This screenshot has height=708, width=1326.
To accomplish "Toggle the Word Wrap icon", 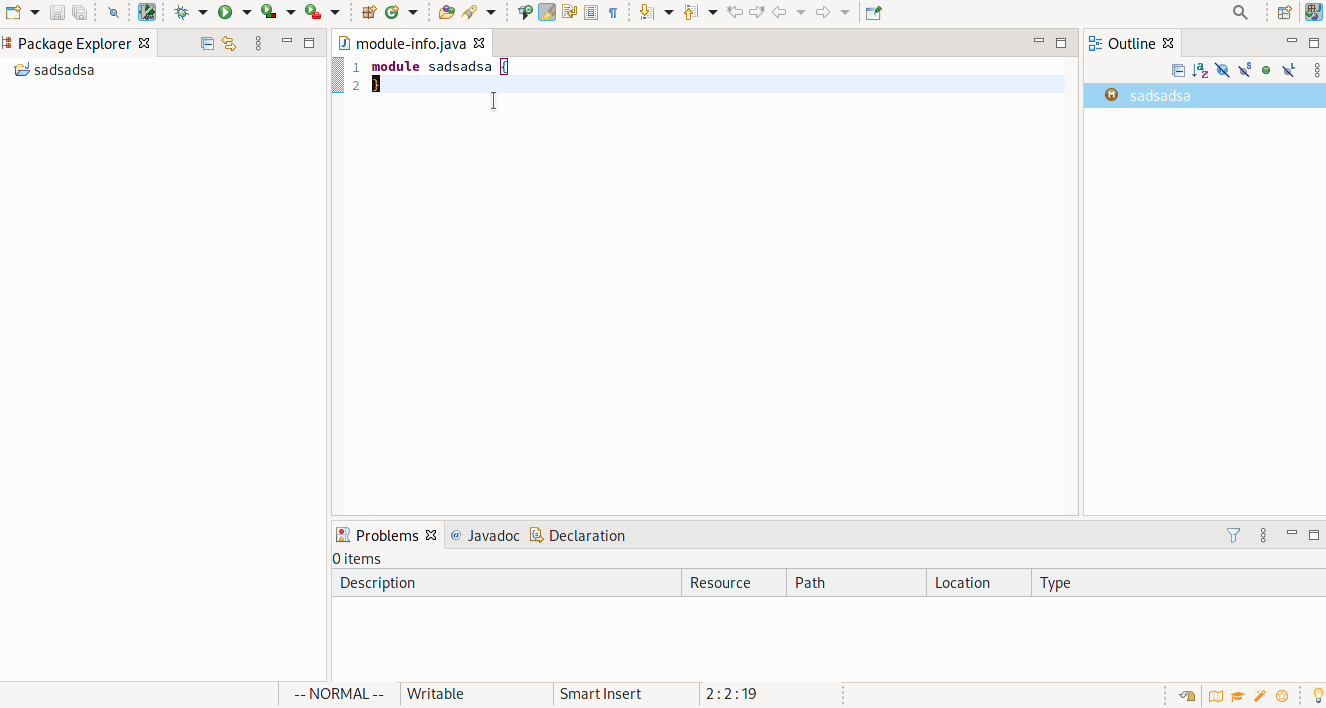I will pyautogui.click(x=569, y=12).
